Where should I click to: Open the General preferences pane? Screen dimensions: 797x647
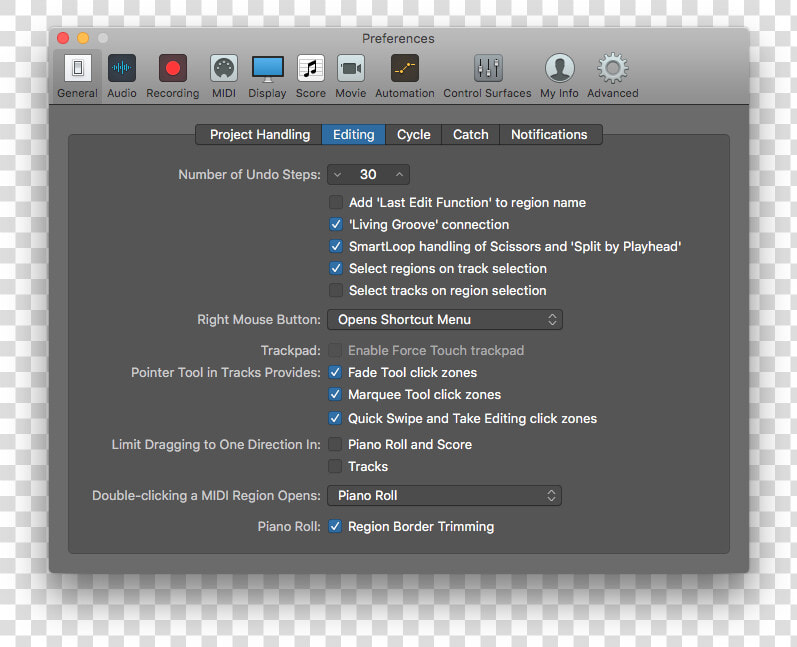77,76
